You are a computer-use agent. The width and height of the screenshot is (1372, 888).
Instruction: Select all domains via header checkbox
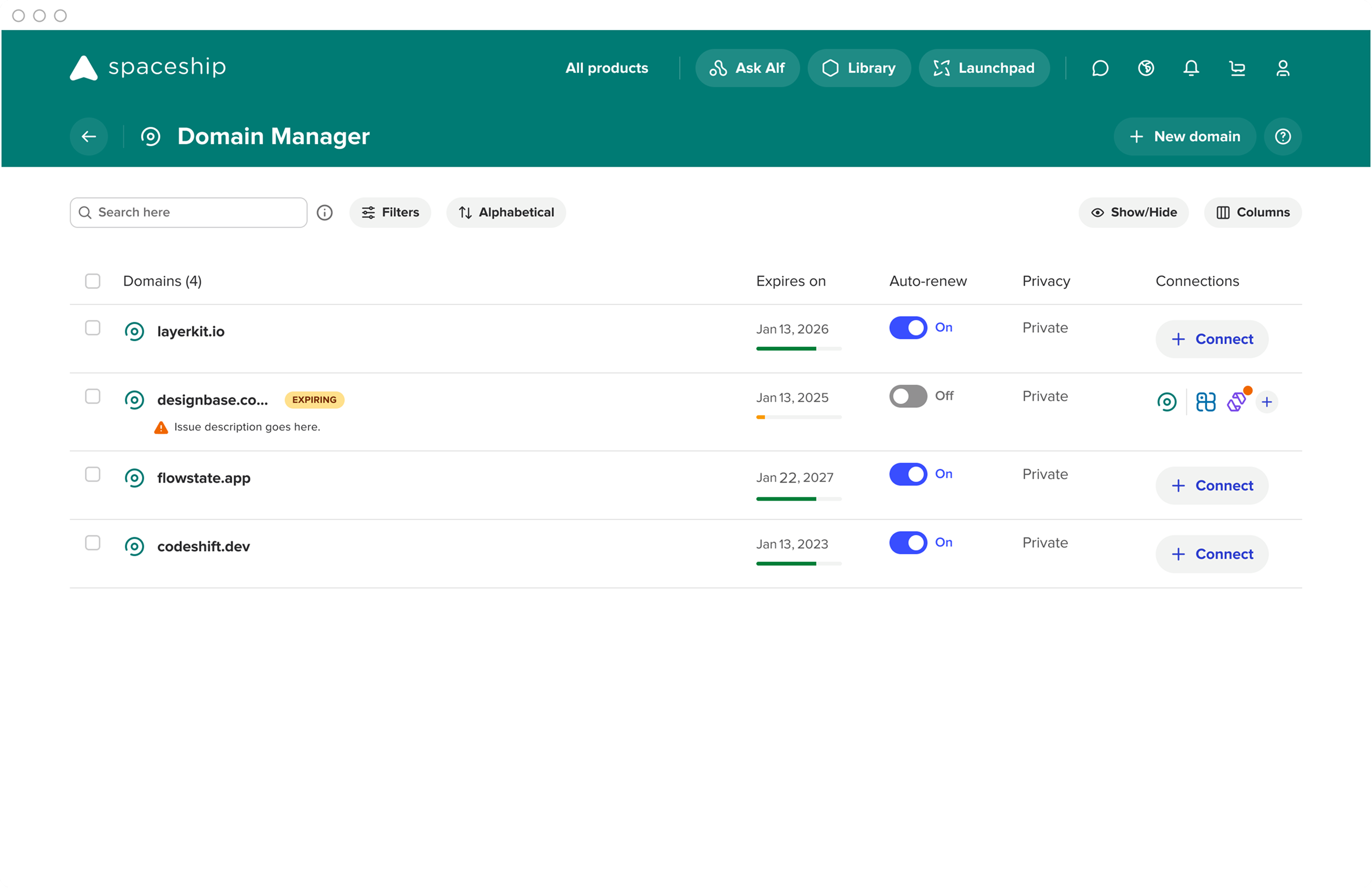tap(92, 281)
